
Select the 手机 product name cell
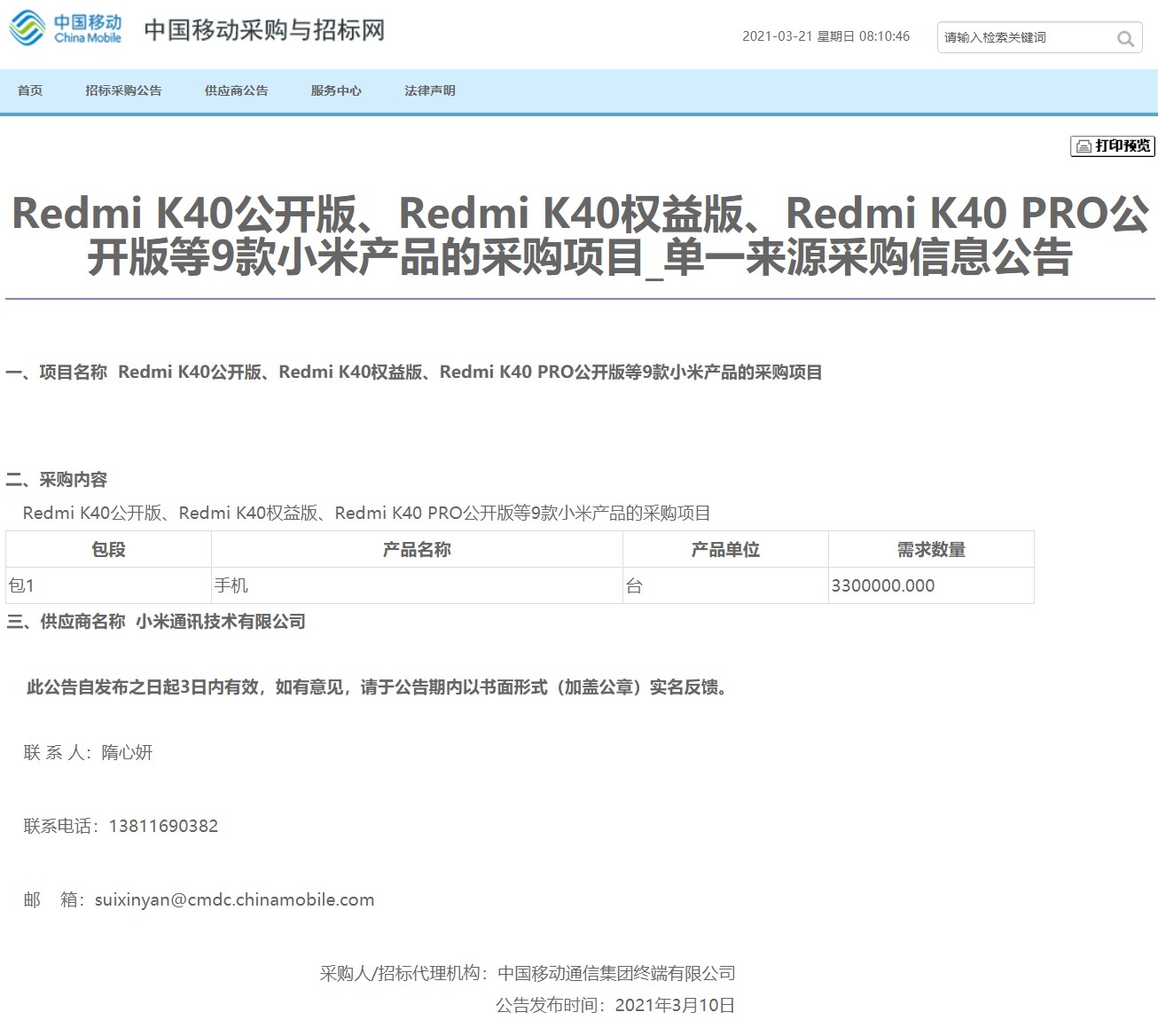point(231,585)
